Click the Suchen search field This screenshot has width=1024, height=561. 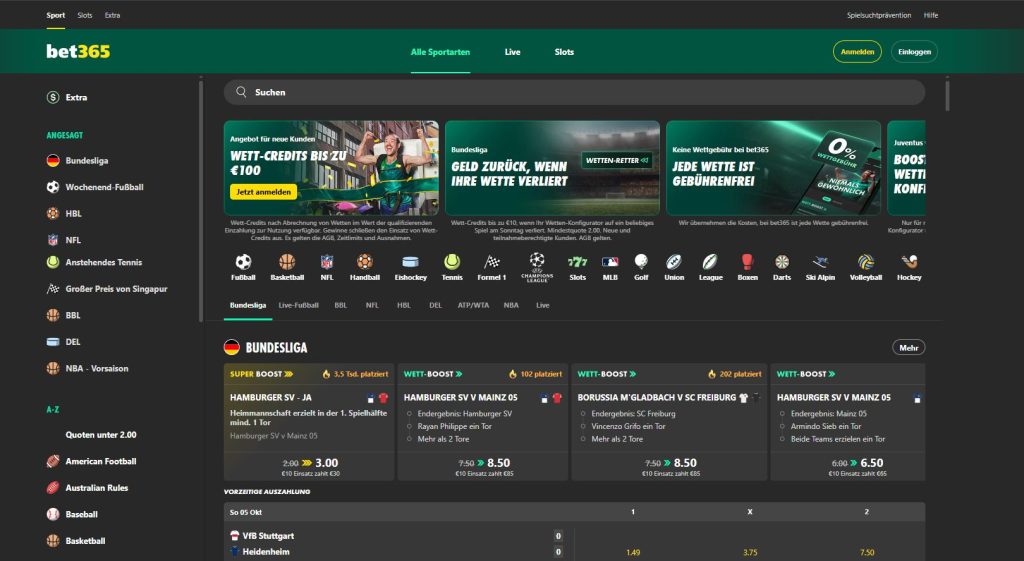coord(574,92)
